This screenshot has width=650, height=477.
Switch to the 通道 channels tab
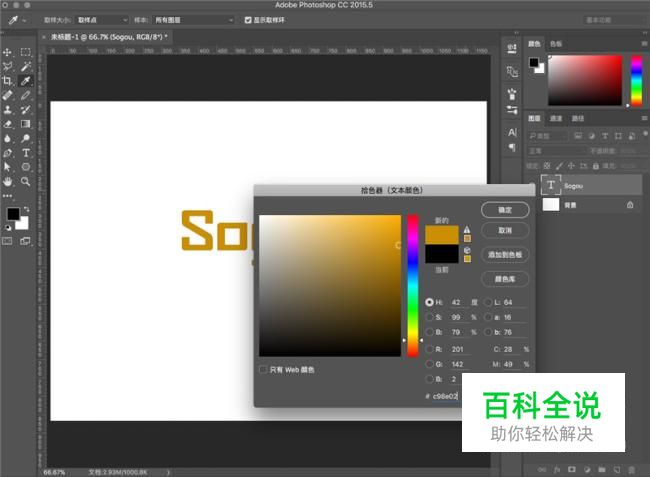click(x=556, y=118)
